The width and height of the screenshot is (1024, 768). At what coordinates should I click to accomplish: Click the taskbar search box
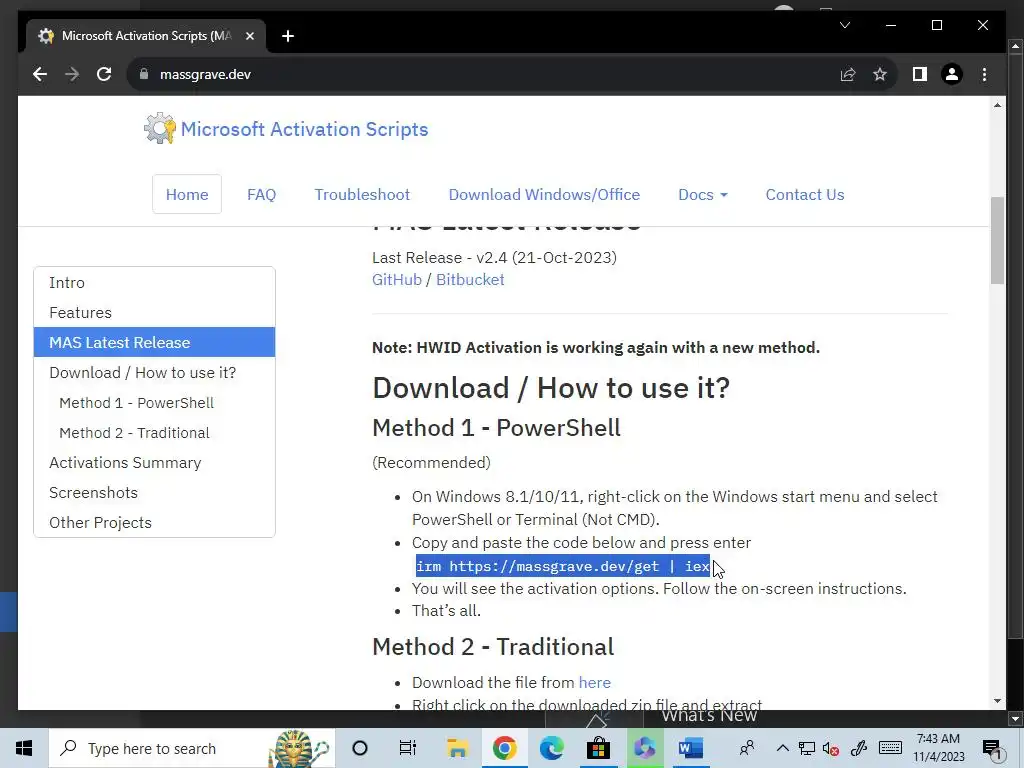coord(192,748)
